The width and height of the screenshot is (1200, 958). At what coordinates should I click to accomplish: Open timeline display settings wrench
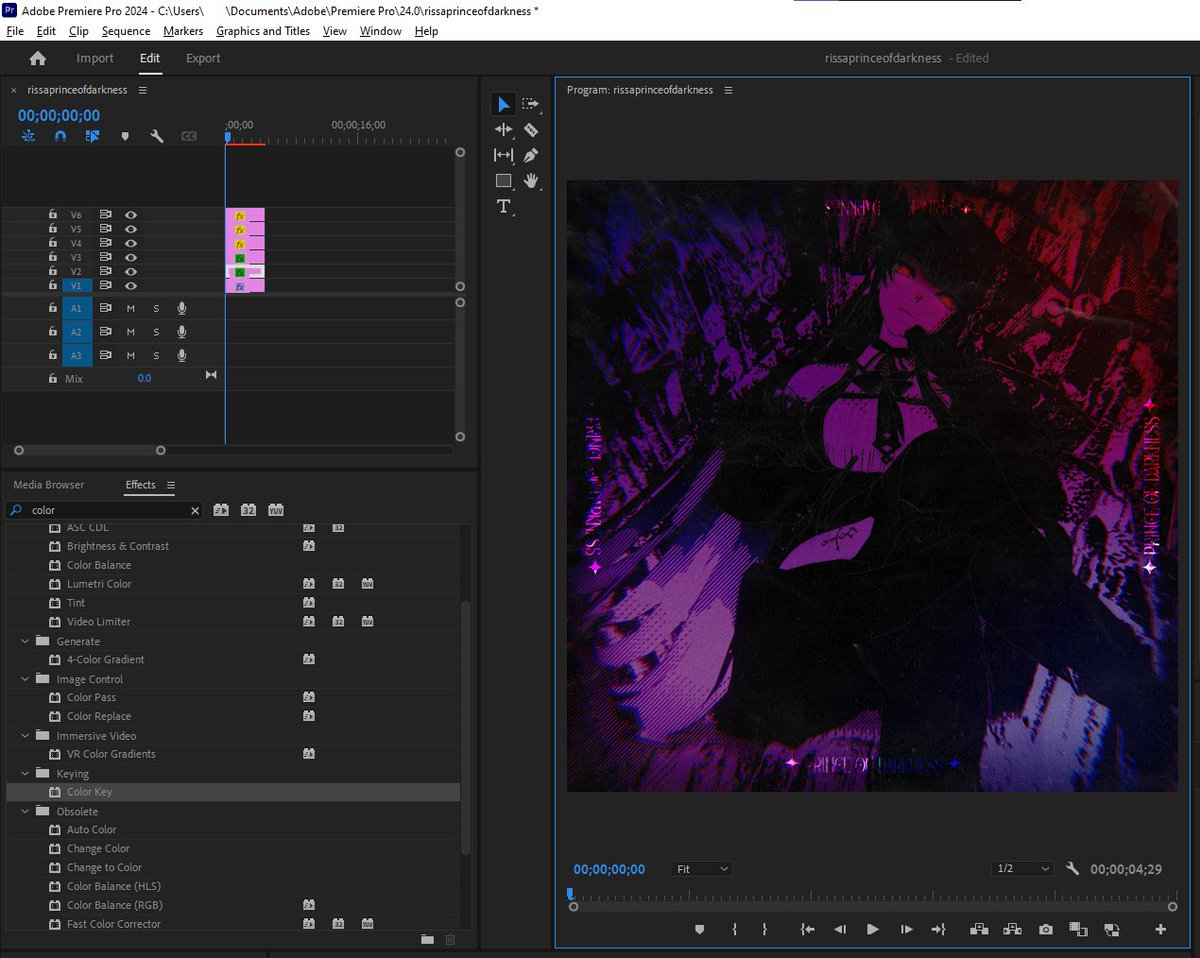[157, 136]
